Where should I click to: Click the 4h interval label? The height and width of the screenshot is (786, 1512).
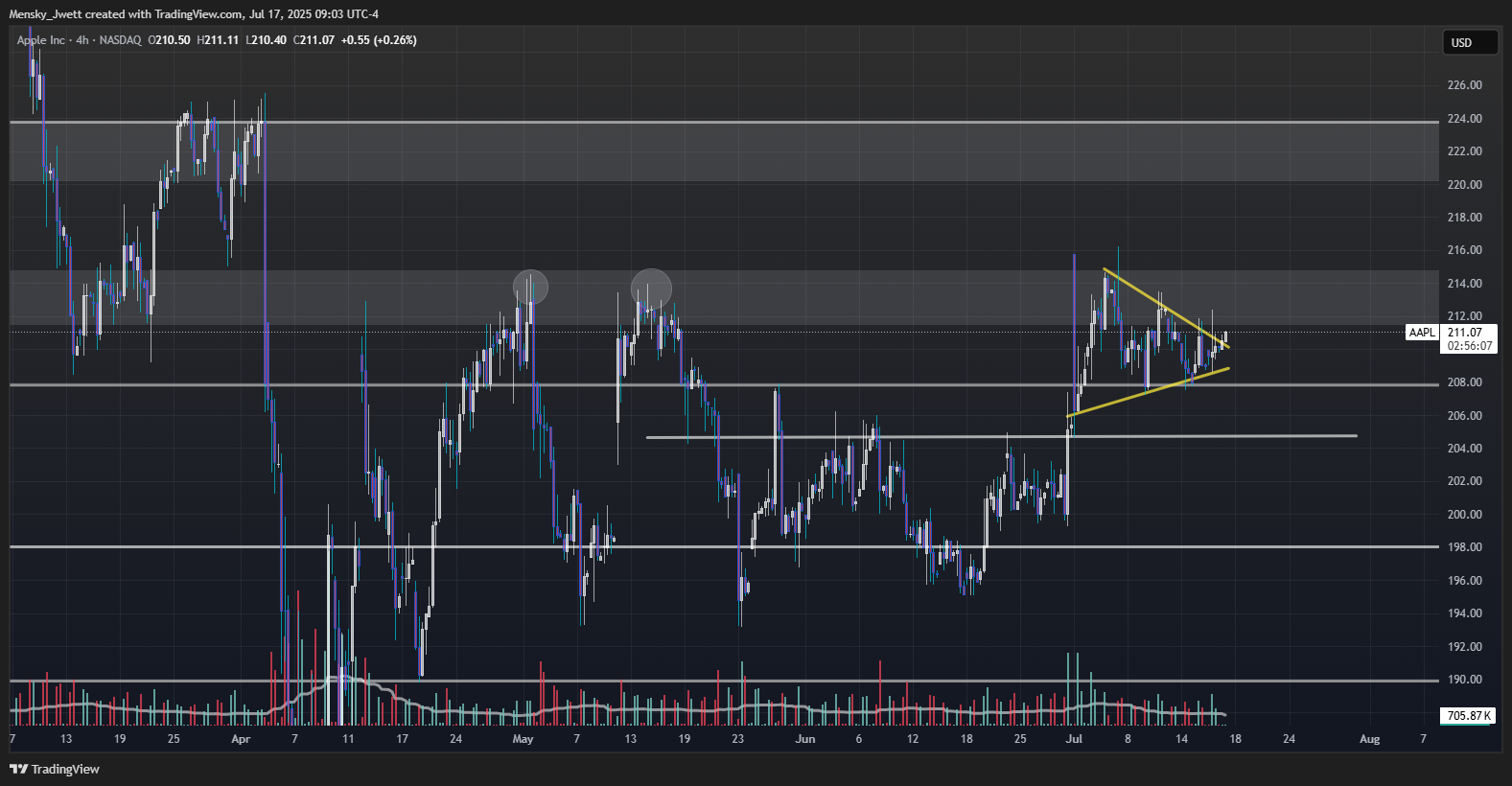[x=82, y=40]
